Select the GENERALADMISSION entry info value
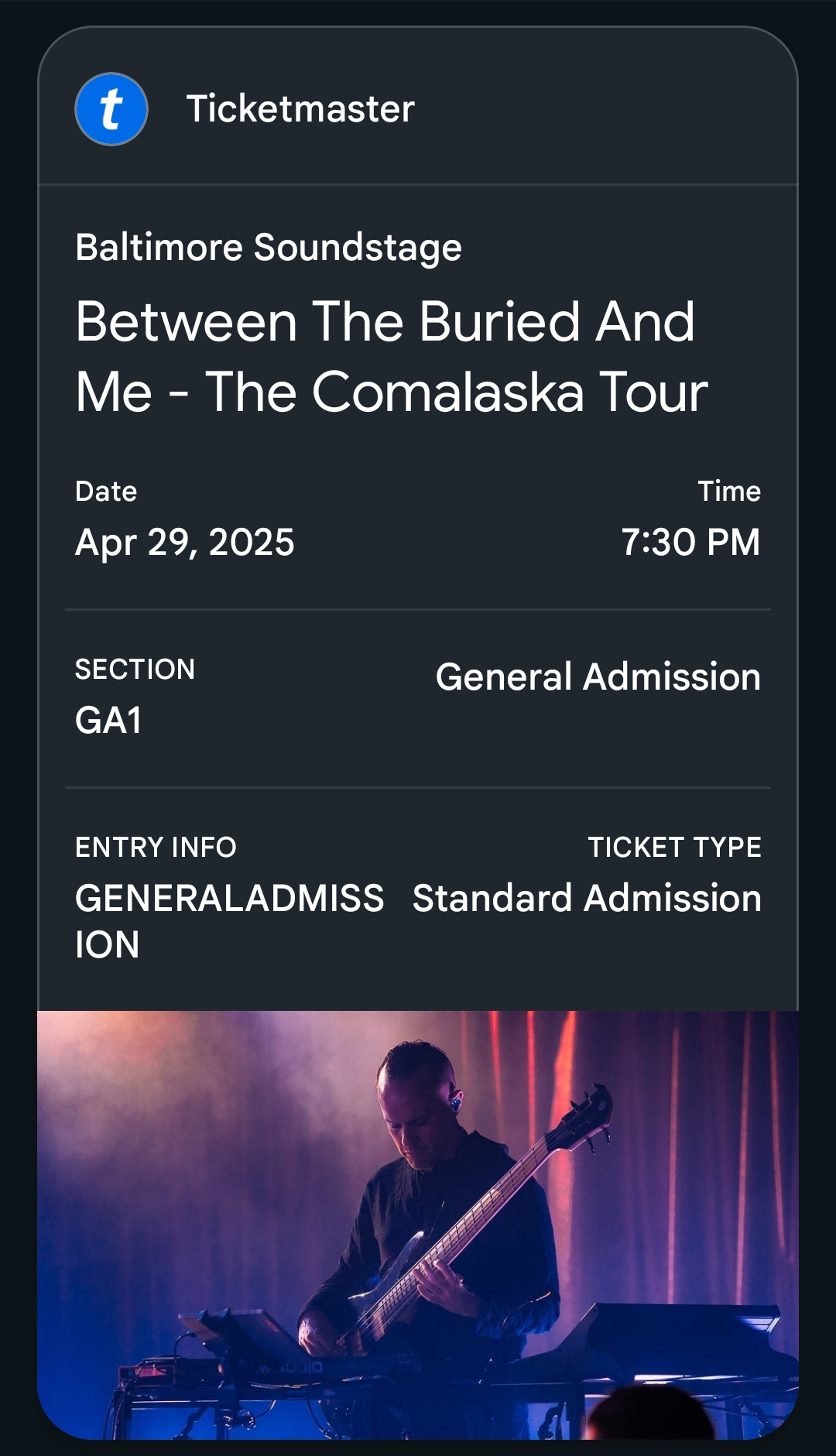Image resolution: width=836 pixels, height=1456 pixels. coord(229,920)
